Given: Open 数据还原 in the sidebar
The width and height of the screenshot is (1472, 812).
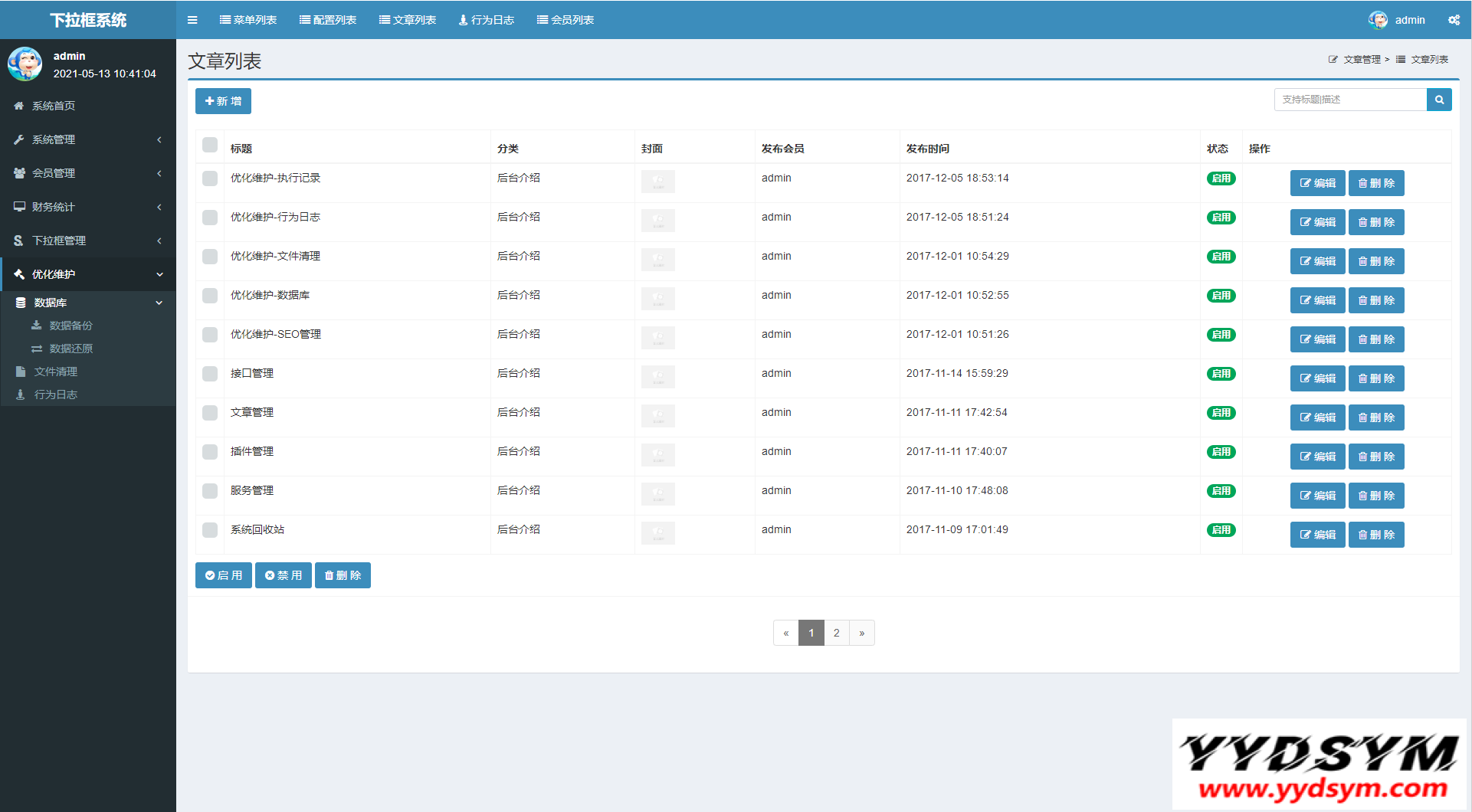Looking at the screenshot, I should pos(70,349).
